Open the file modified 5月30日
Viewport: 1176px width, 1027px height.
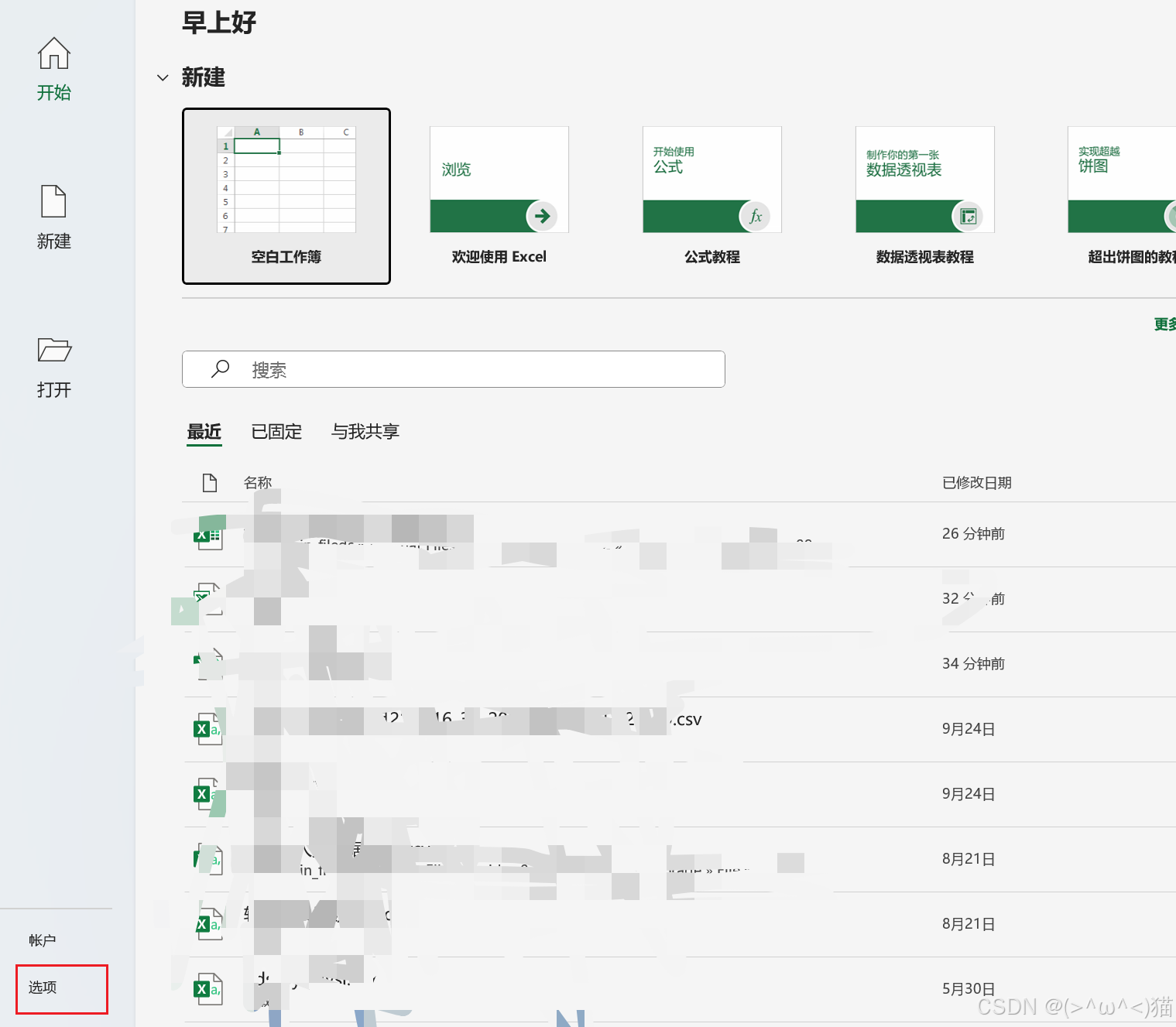679,989
